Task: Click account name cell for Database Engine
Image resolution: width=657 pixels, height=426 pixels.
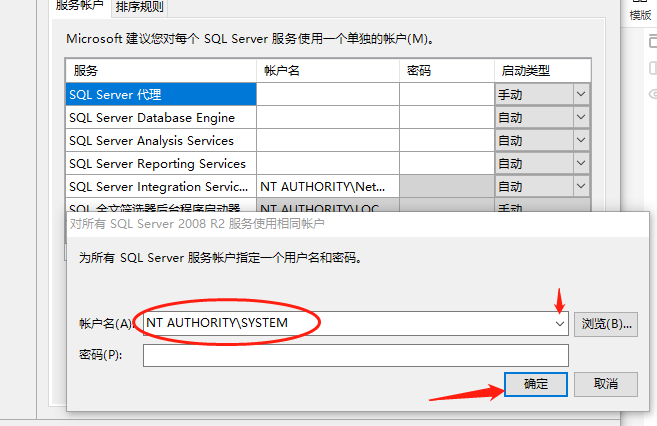Action: [328, 117]
